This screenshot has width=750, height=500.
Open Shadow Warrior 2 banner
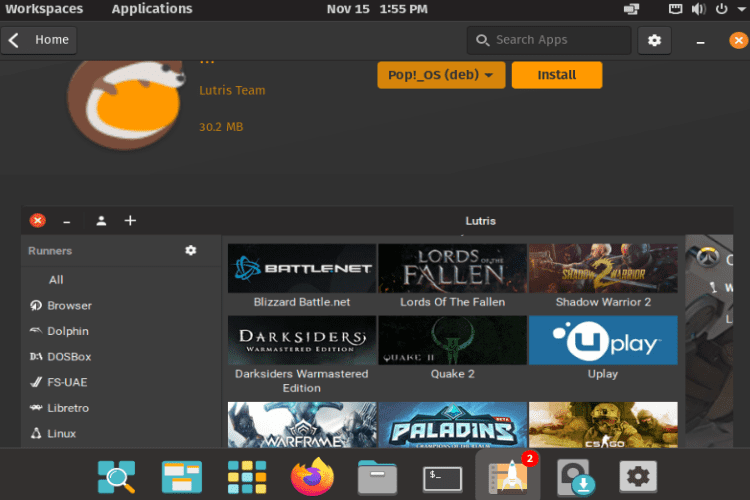click(x=603, y=268)
